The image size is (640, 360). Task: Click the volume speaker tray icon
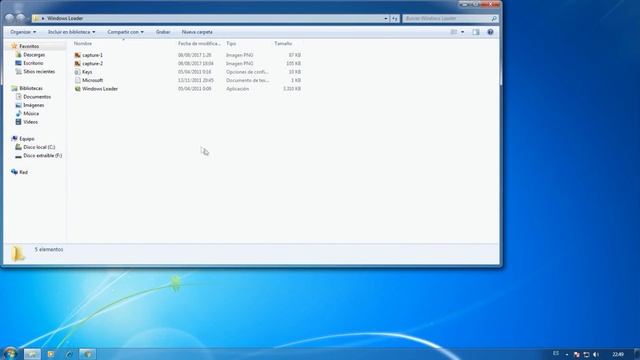(596, 354)
